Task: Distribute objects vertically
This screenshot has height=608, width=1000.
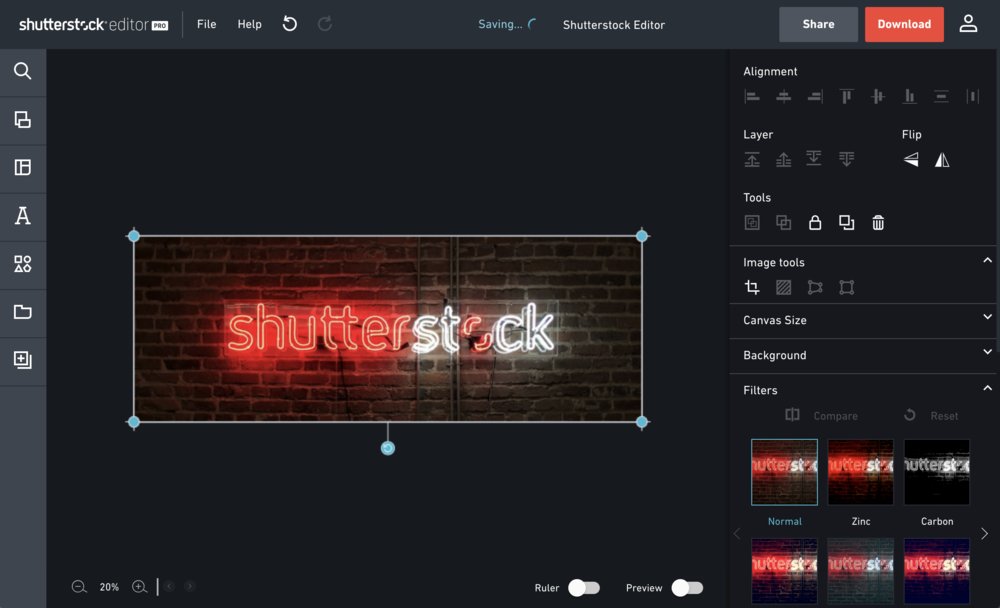Action: (x=941, y=96)
